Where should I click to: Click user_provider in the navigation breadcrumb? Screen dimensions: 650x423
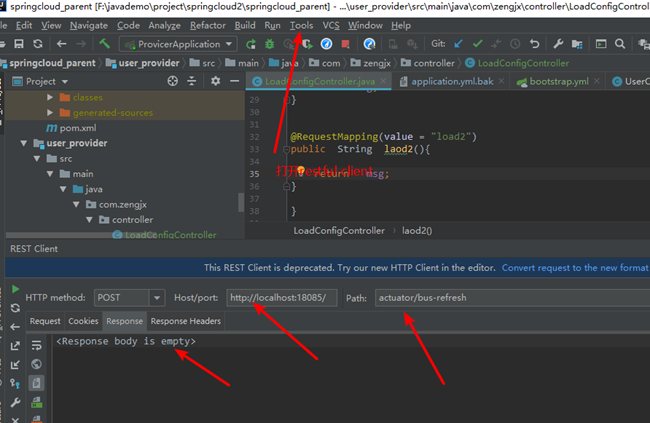click(x=149, y=63)
